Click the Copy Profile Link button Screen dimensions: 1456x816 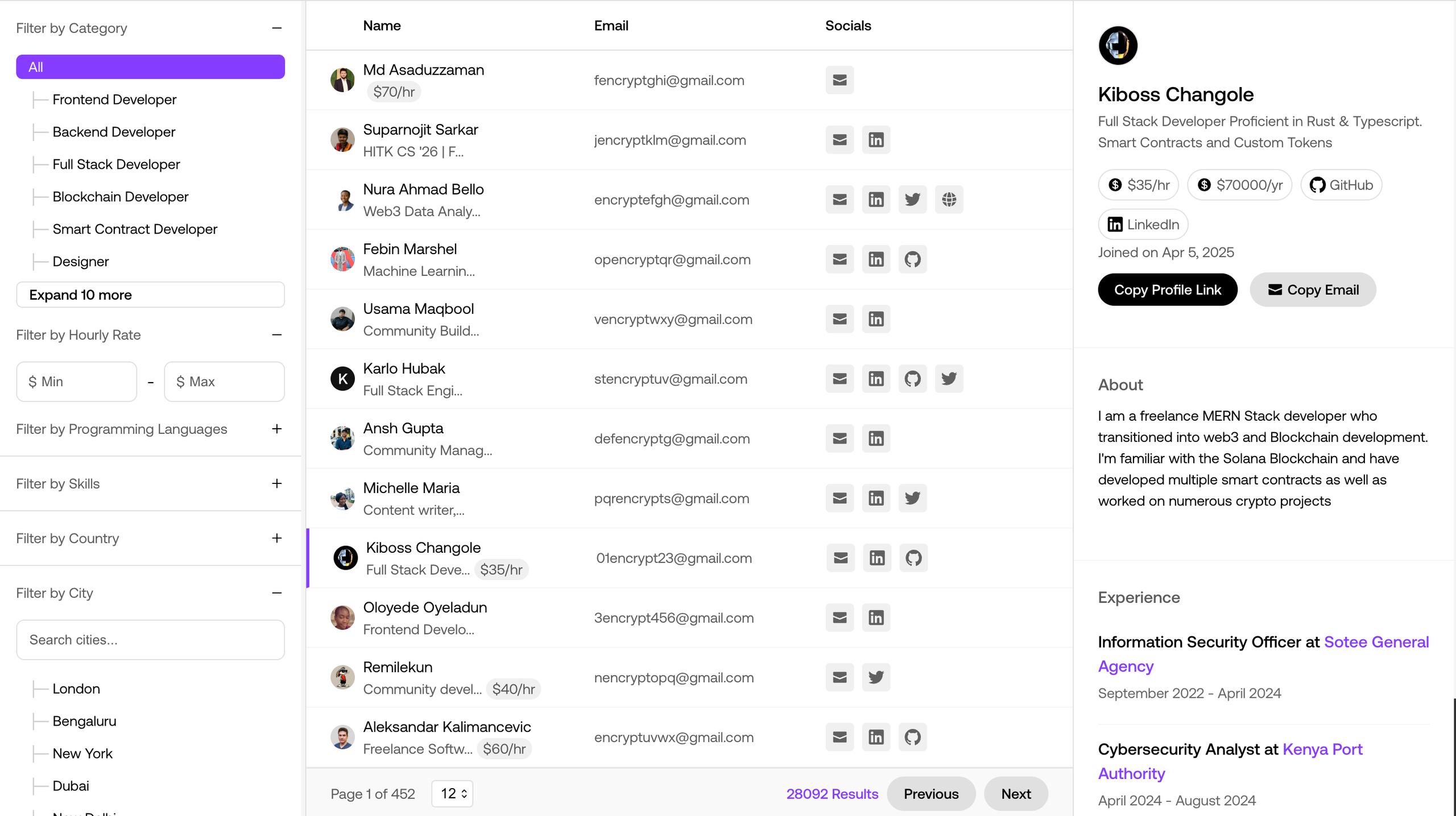[x=1167, y=290]
